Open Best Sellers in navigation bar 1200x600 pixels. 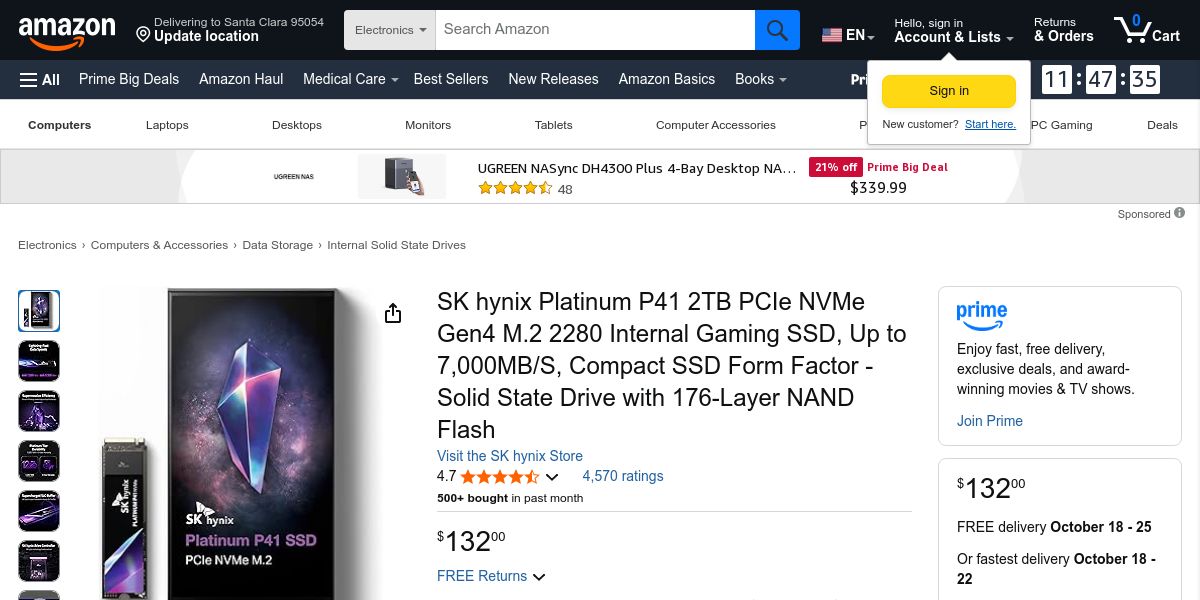pos(451,79)
